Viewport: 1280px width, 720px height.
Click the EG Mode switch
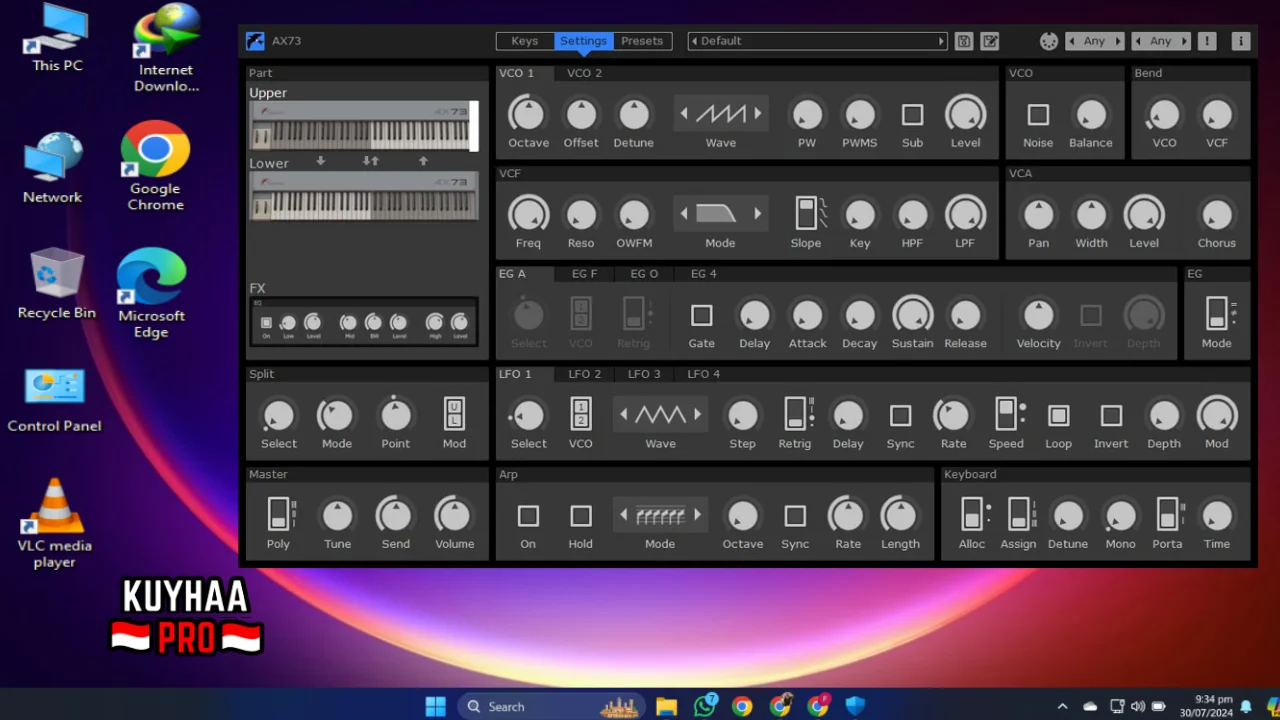coord(1217,314)
